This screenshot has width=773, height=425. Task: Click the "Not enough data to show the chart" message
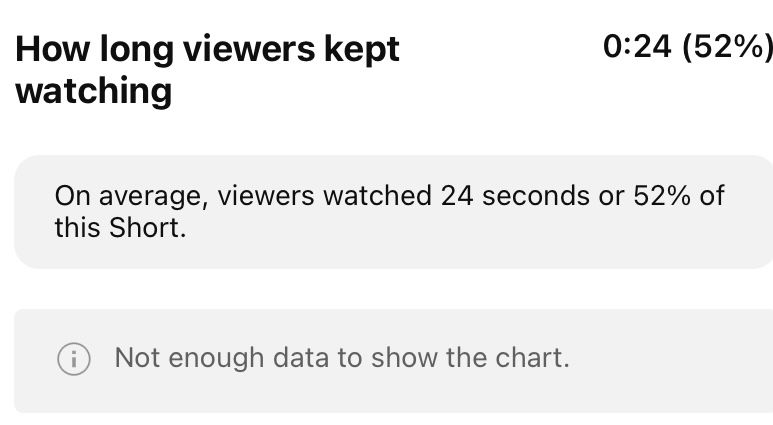tap(342, 358)
